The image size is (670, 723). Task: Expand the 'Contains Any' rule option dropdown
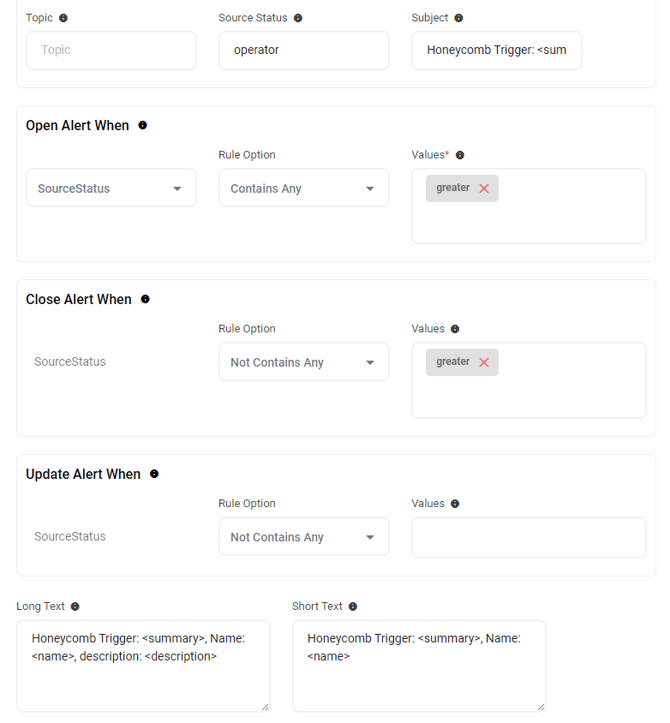[x=303, y=188]
